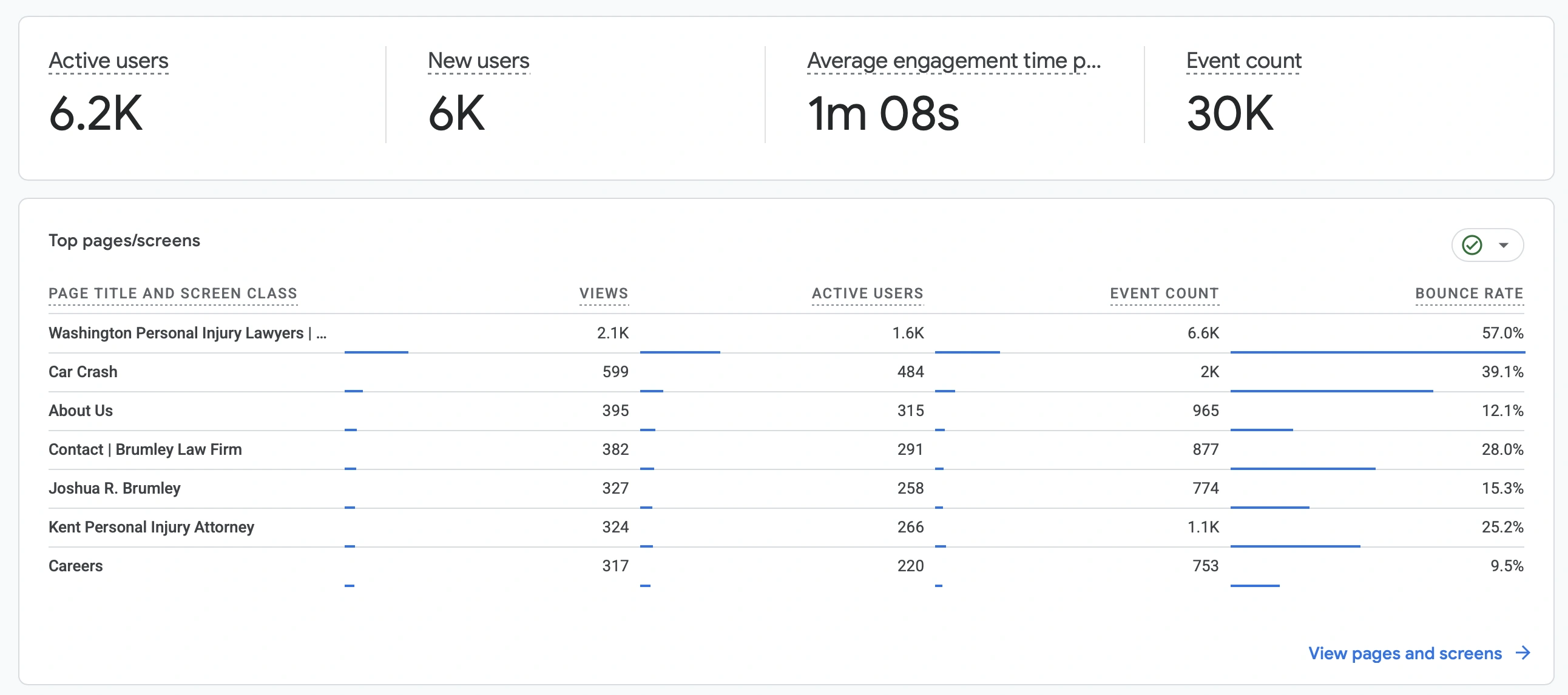This screenshot has width=1568, height=695.
Task: Click the 317 views value for Careers
Action: click(615, 566)
